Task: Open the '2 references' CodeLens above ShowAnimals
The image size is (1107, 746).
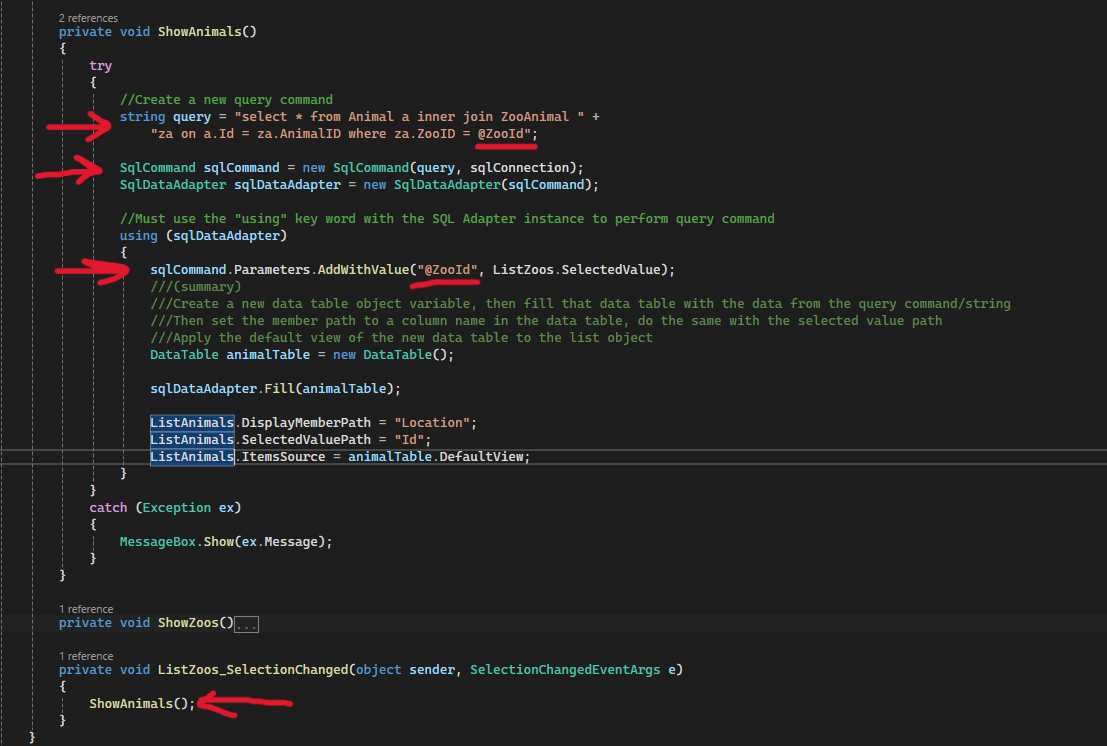Action: (89, 17)
